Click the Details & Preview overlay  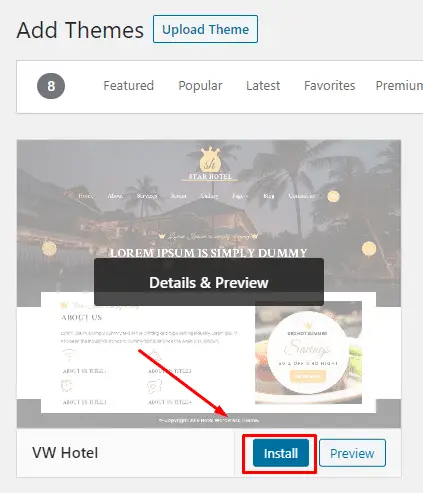pyautogui.click(x=209, y=282)
